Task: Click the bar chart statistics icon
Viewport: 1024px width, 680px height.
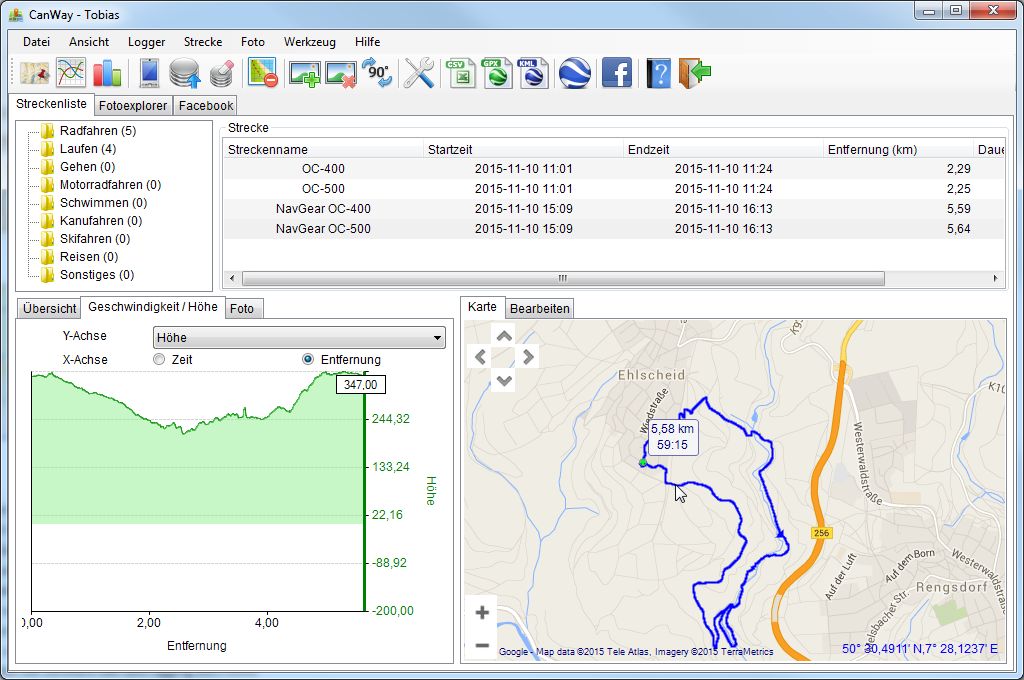Action: pyautogui.click(x=107, y=73)
